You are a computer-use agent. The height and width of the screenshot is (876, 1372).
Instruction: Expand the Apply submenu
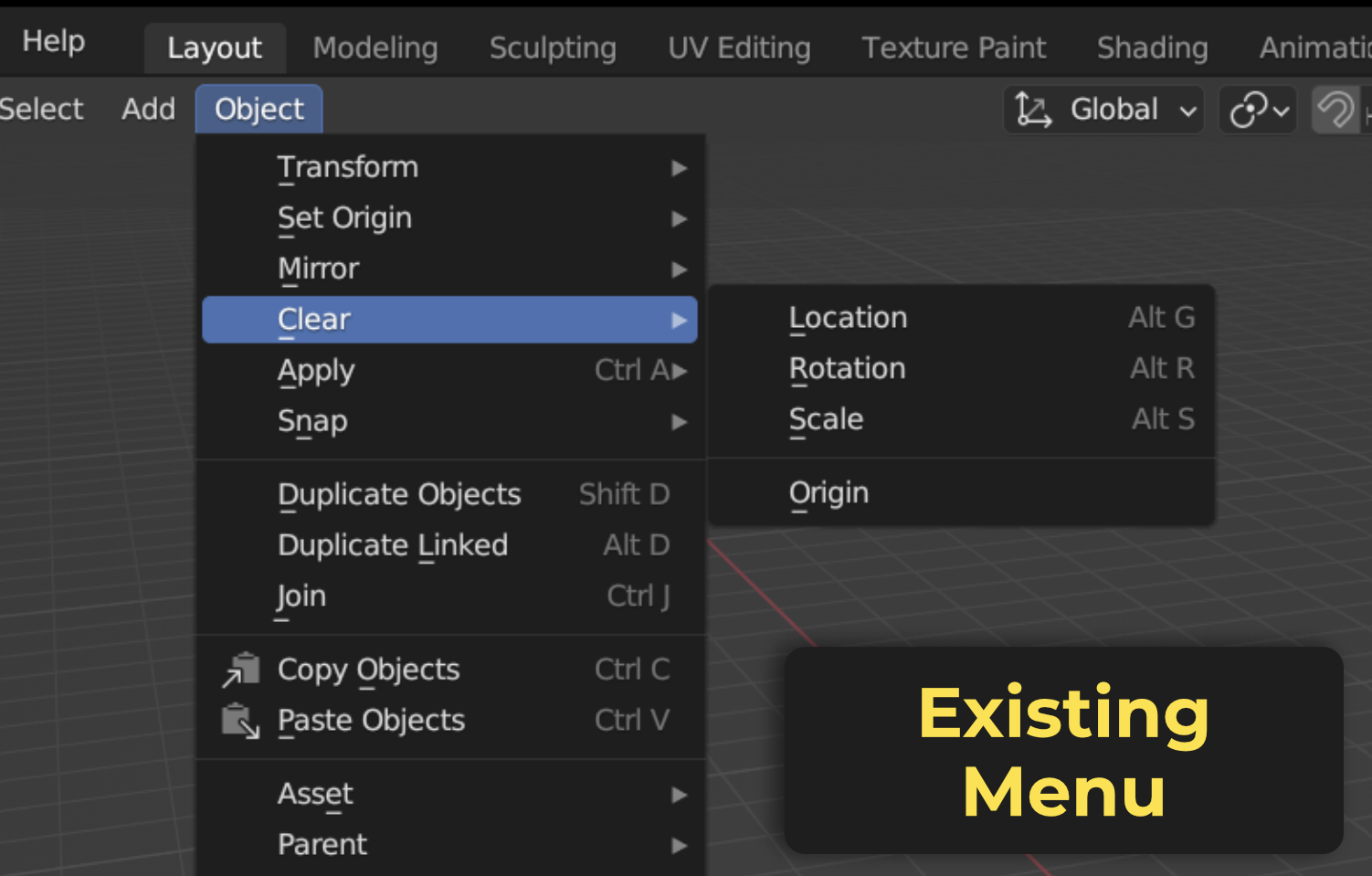(x=450, y=370)
